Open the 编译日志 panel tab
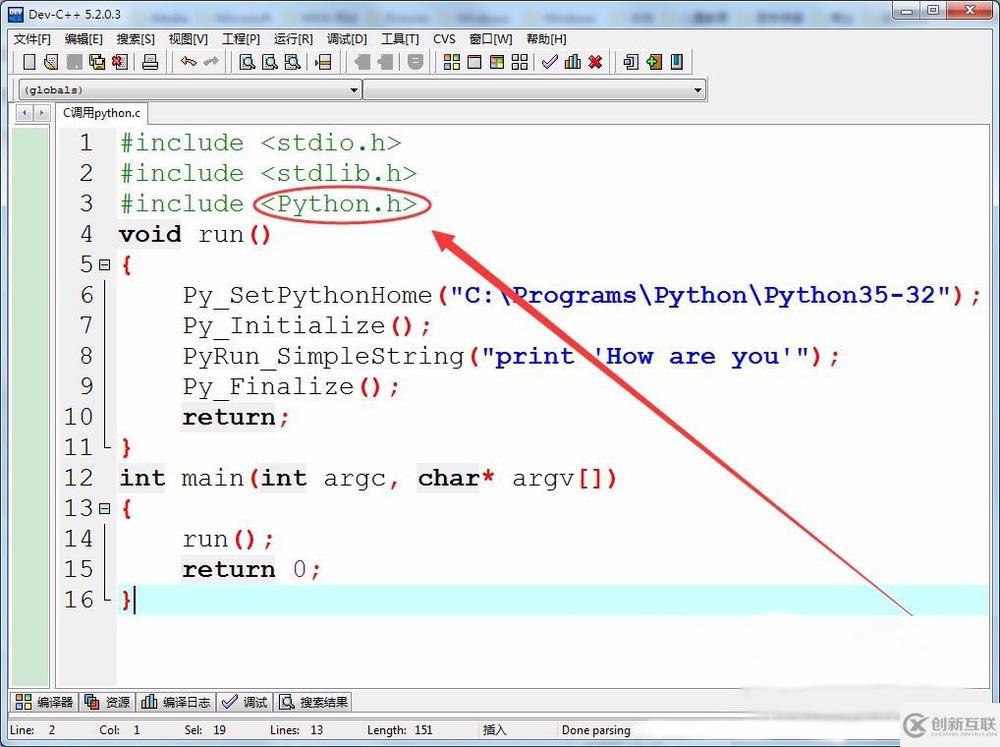 coord(175,701)
